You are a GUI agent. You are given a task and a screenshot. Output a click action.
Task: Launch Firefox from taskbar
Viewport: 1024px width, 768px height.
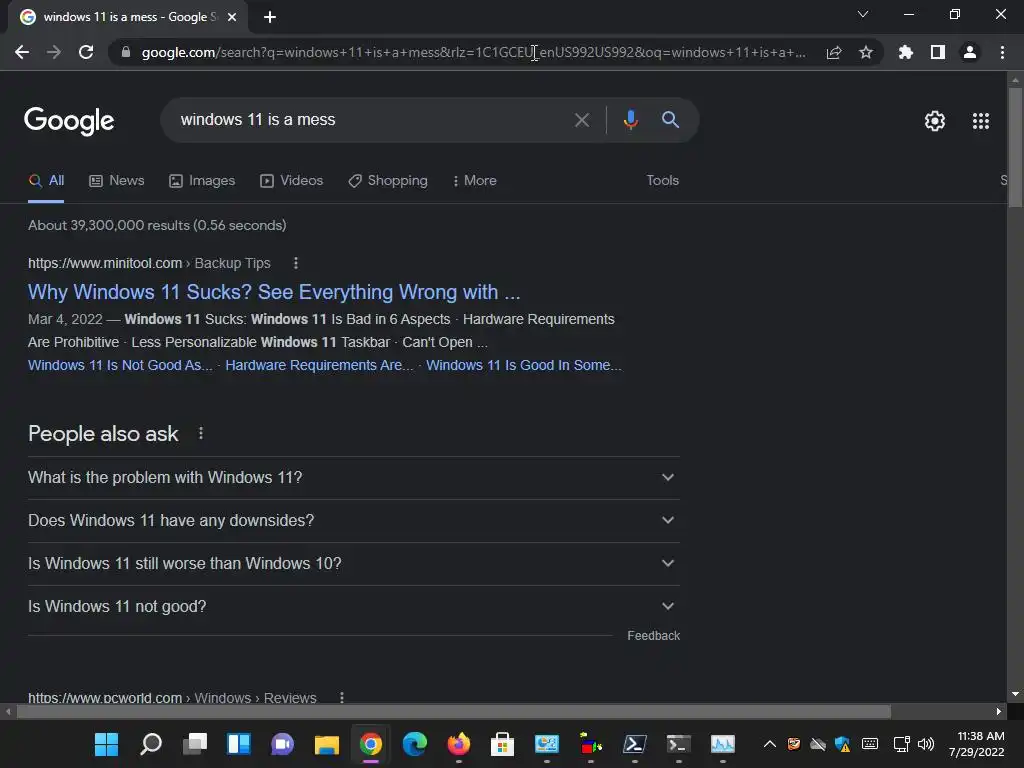[458, 744]
